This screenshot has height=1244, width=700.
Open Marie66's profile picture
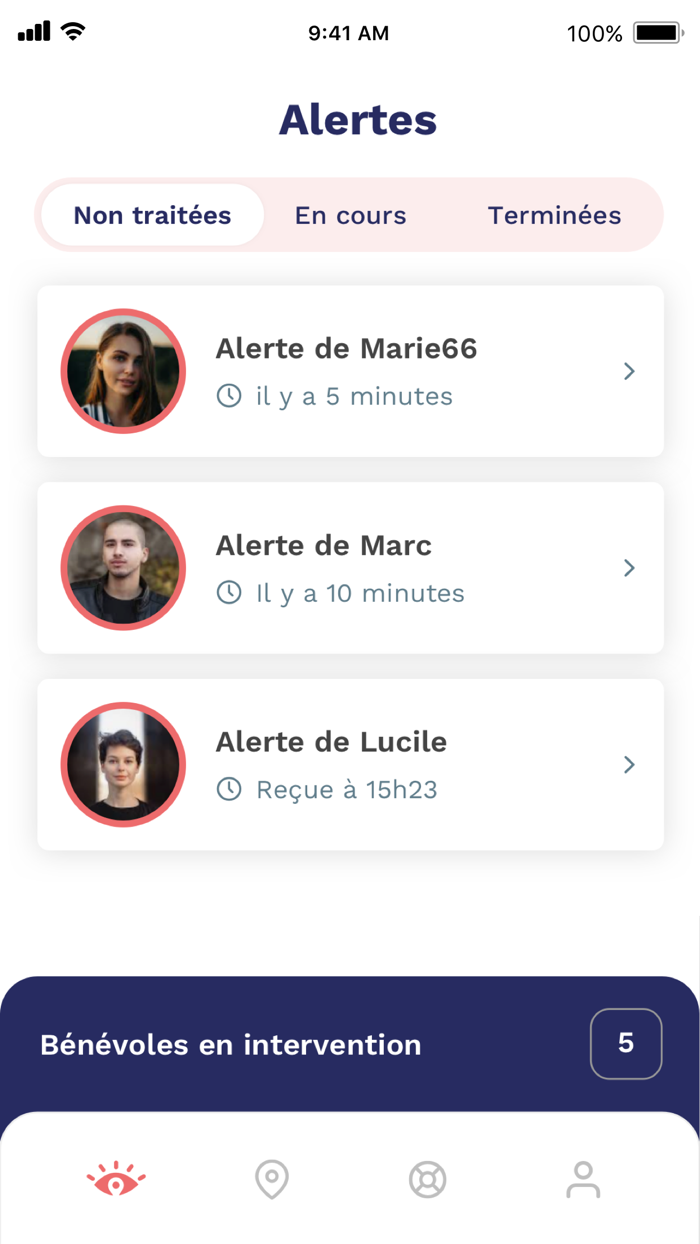point(123,371)
